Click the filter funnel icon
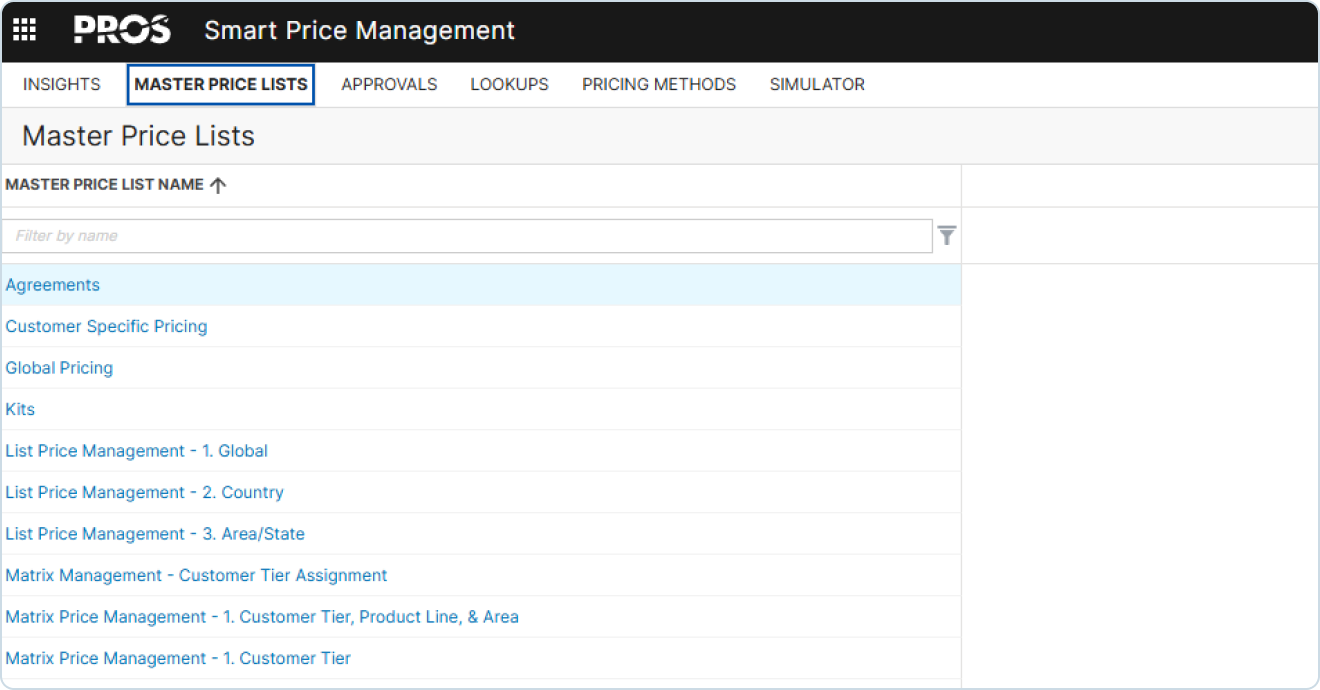 coord(946,236)
